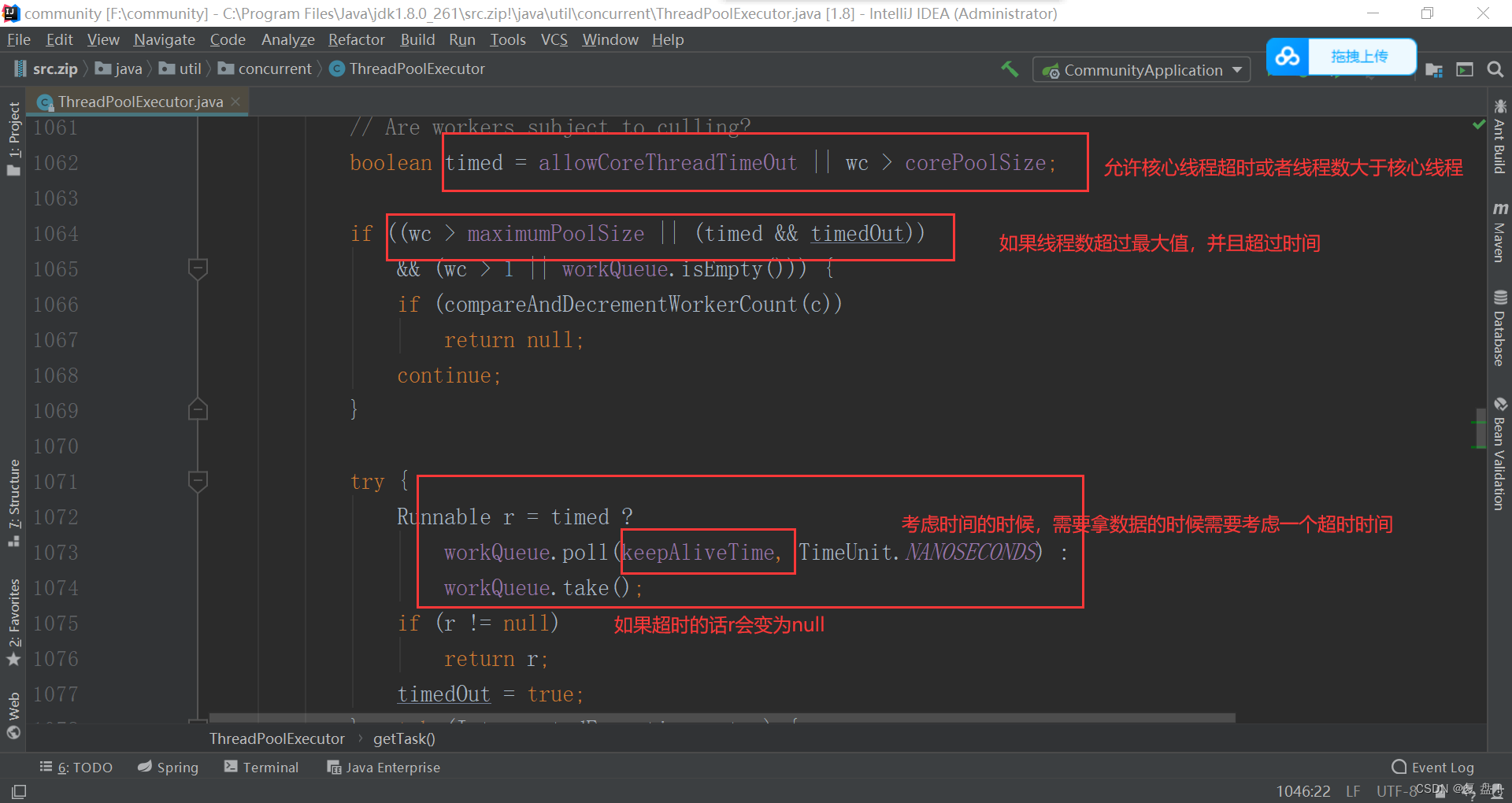Open the View menu
The image size is (1512, 803).
point(103,40)
